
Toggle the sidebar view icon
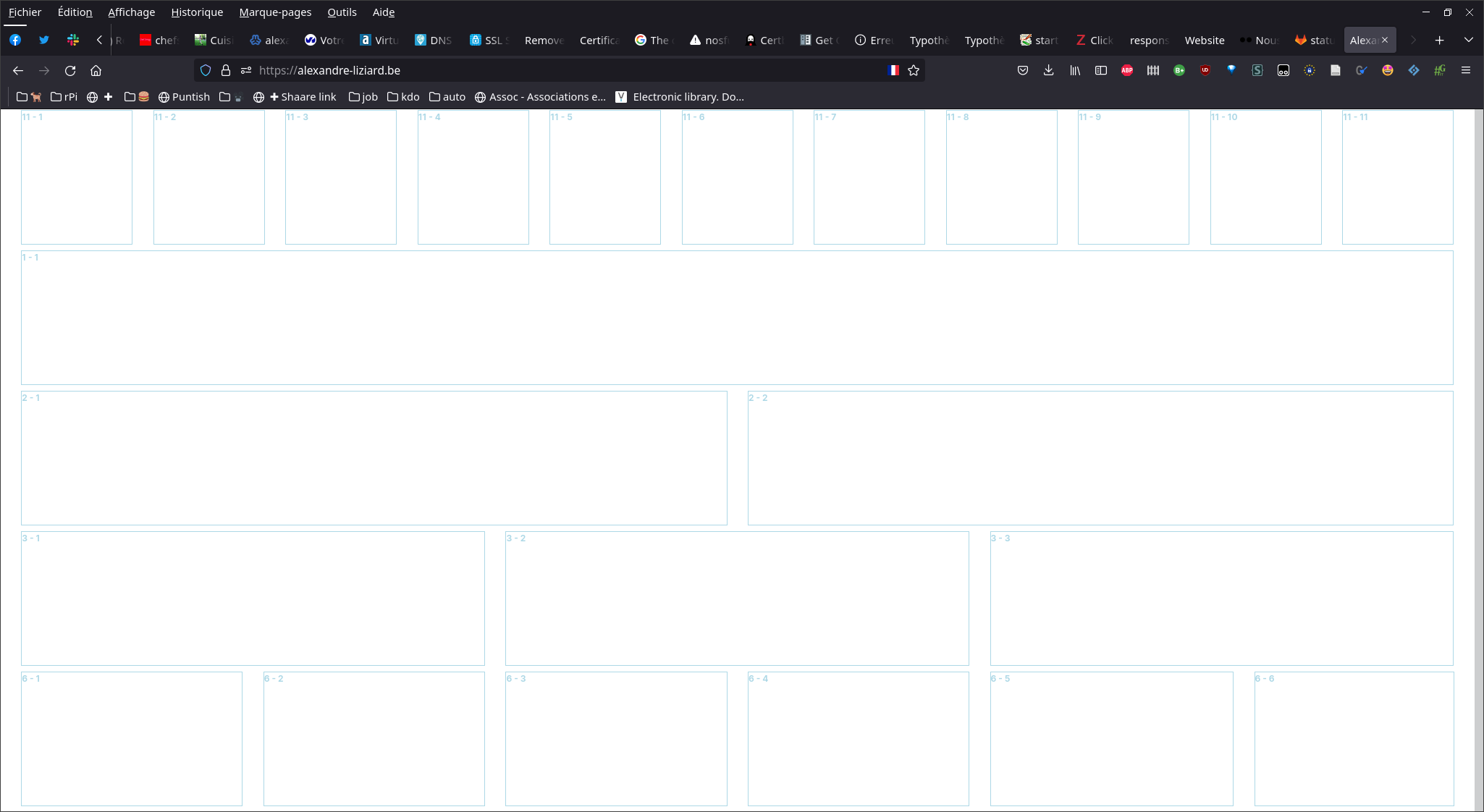pos(1101,70)
